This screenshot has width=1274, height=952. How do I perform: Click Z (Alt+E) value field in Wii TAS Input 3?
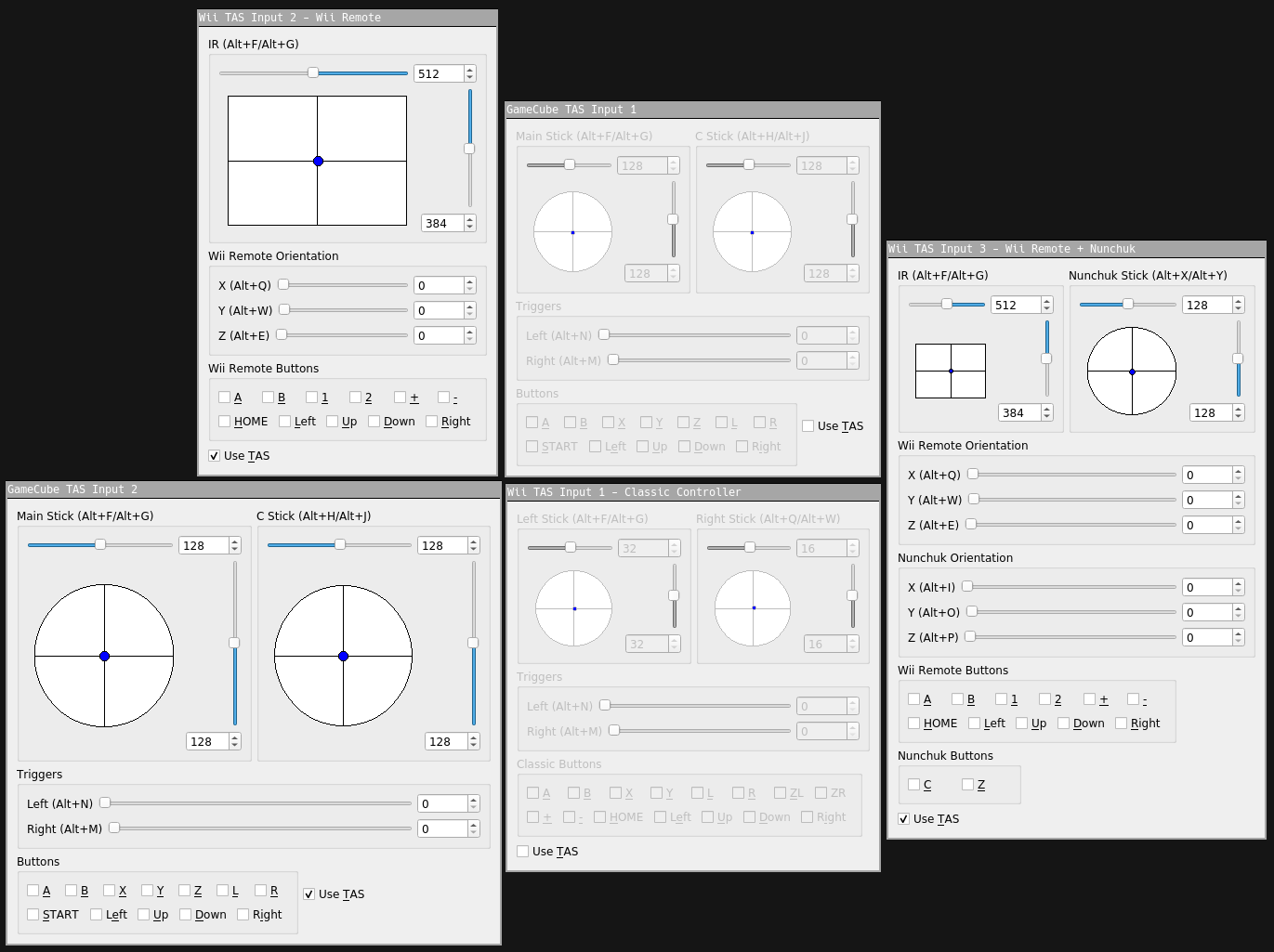1214,525
